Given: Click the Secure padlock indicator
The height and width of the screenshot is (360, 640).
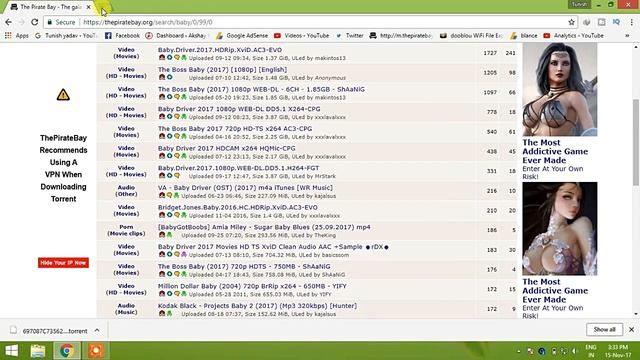Looking at the screenshot, I should (x=61, y=22).
